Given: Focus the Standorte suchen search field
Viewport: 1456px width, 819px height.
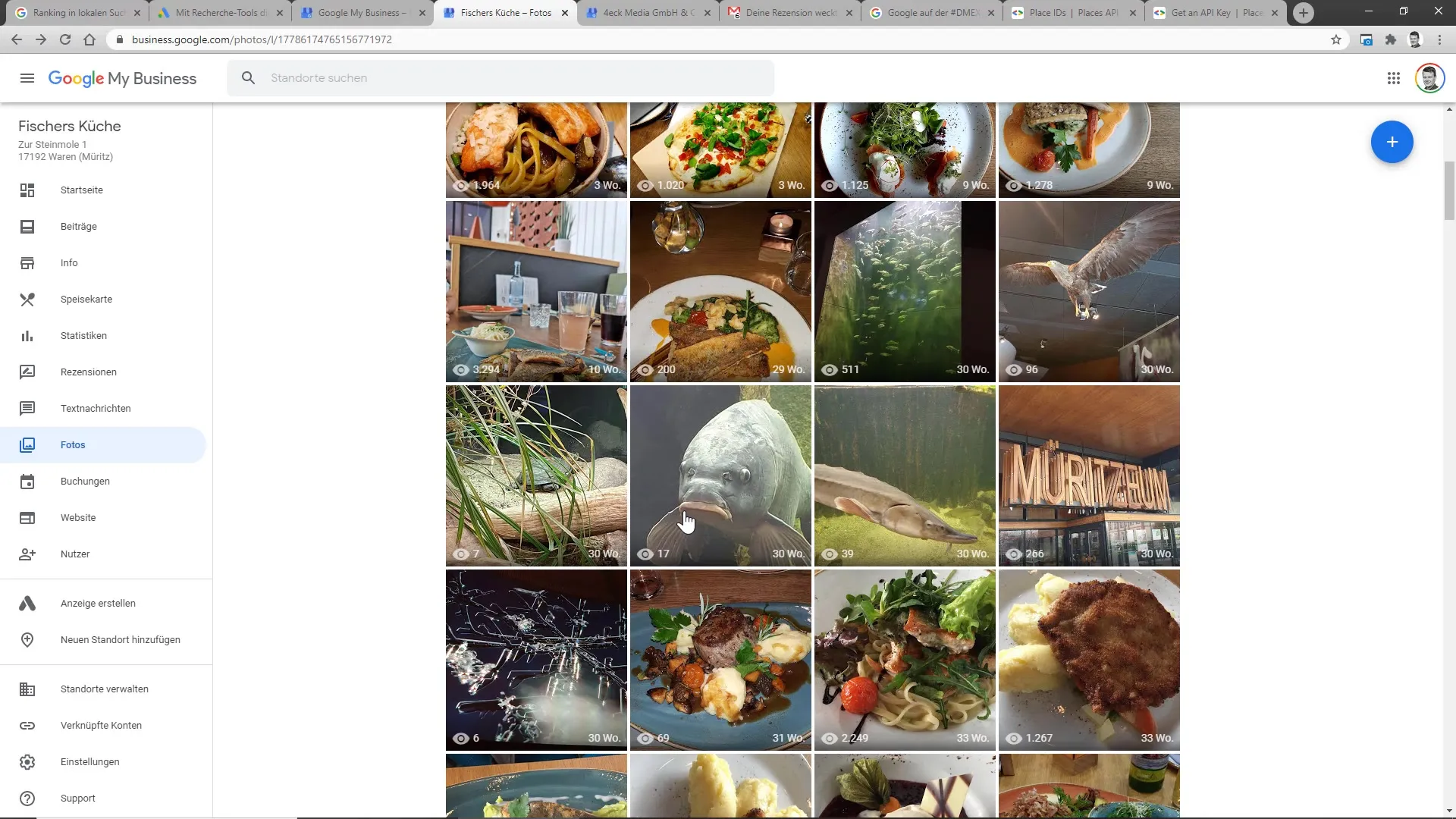Looking at the screenshot, I should point(500,78).
